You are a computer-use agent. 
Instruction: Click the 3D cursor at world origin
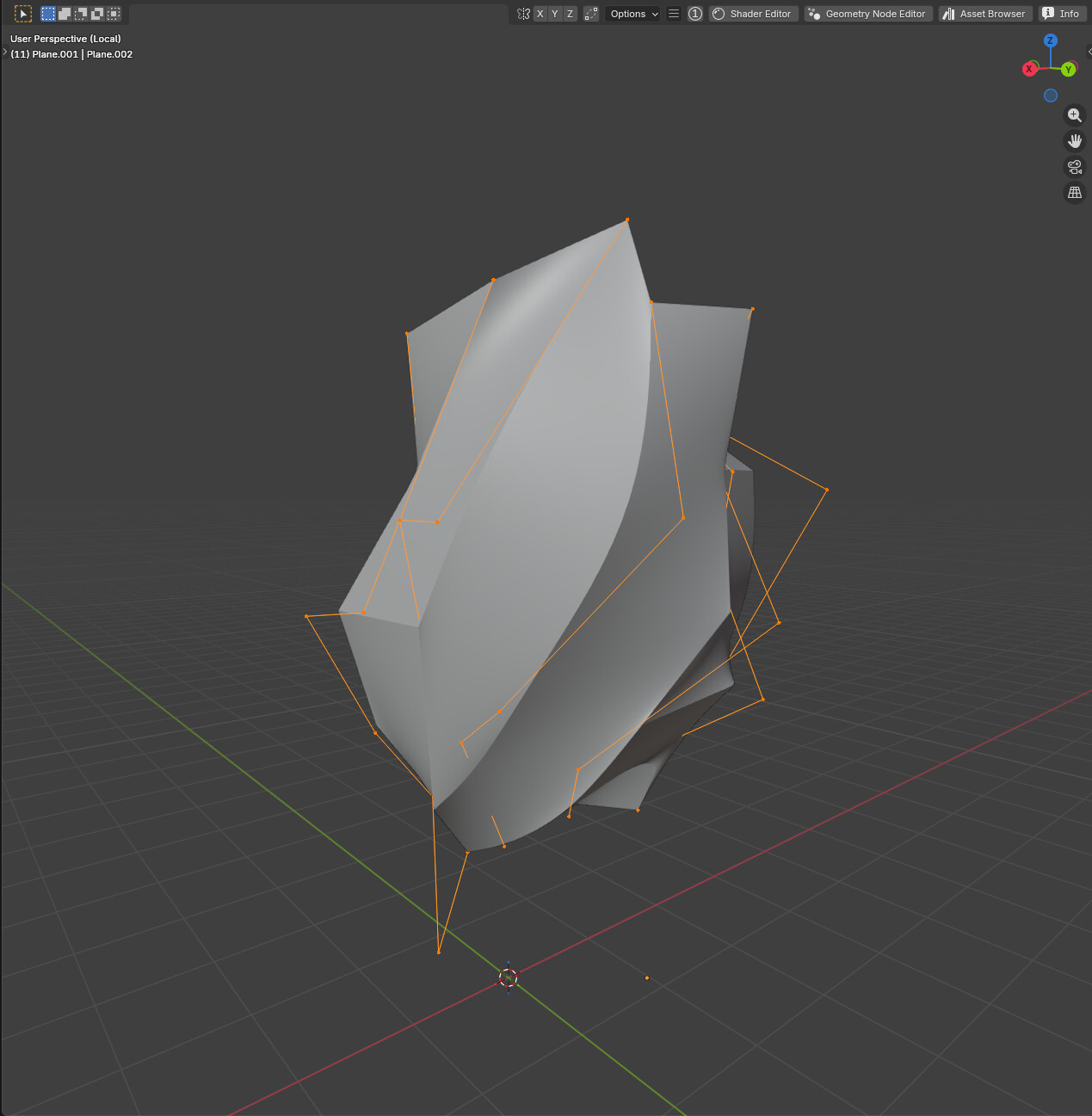[x=508, y=977]
